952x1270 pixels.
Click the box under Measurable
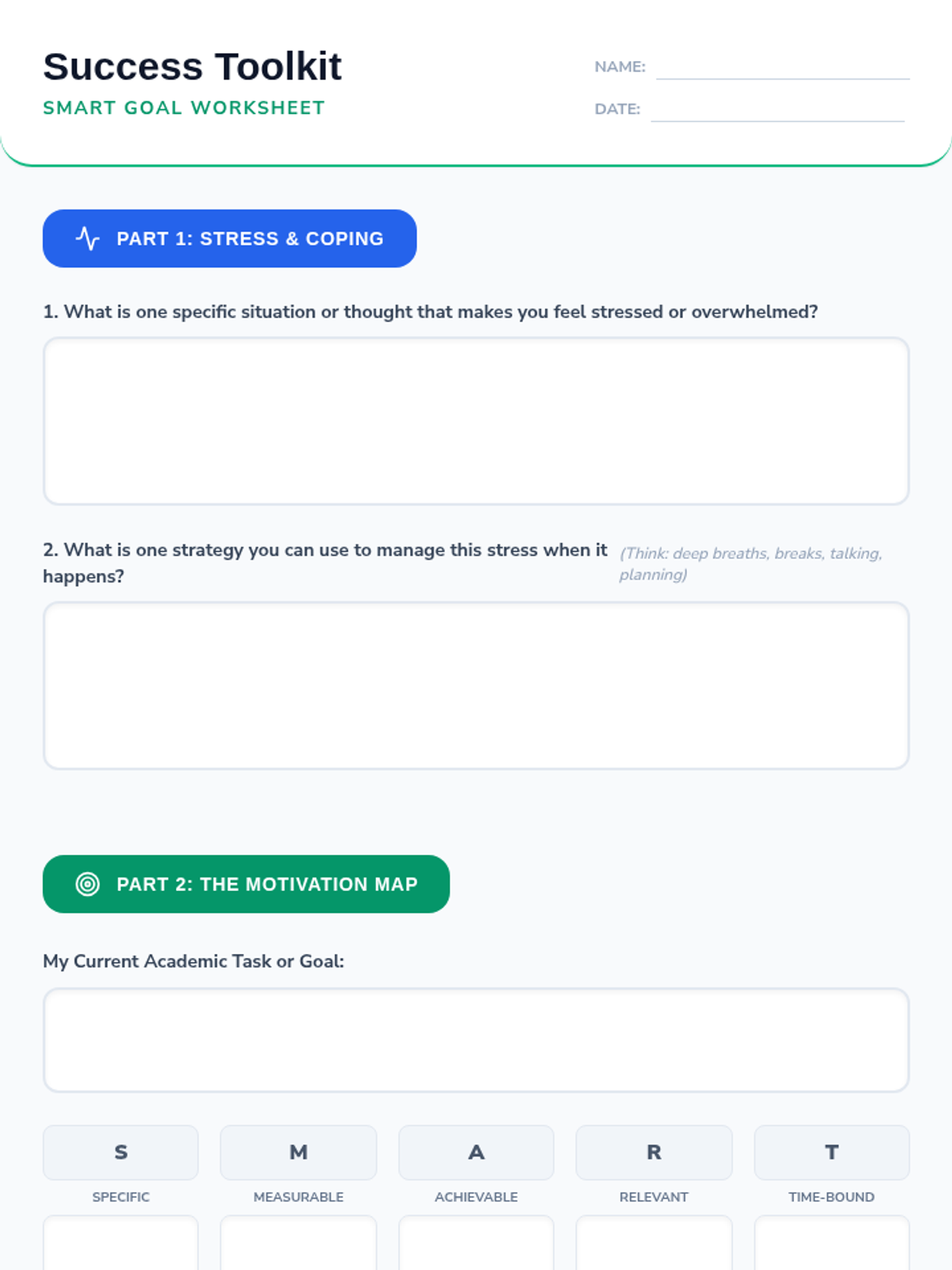click(x=298, y=1244)
